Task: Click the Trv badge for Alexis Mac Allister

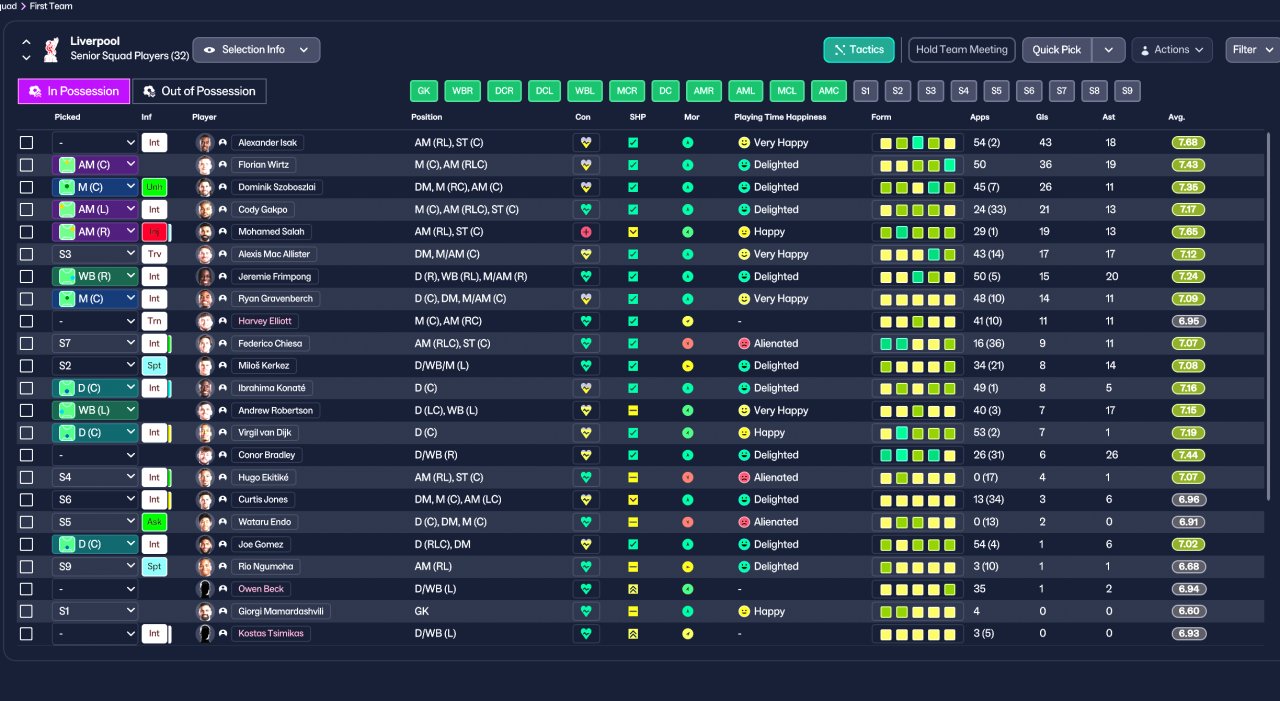Action: pos(154,255)
